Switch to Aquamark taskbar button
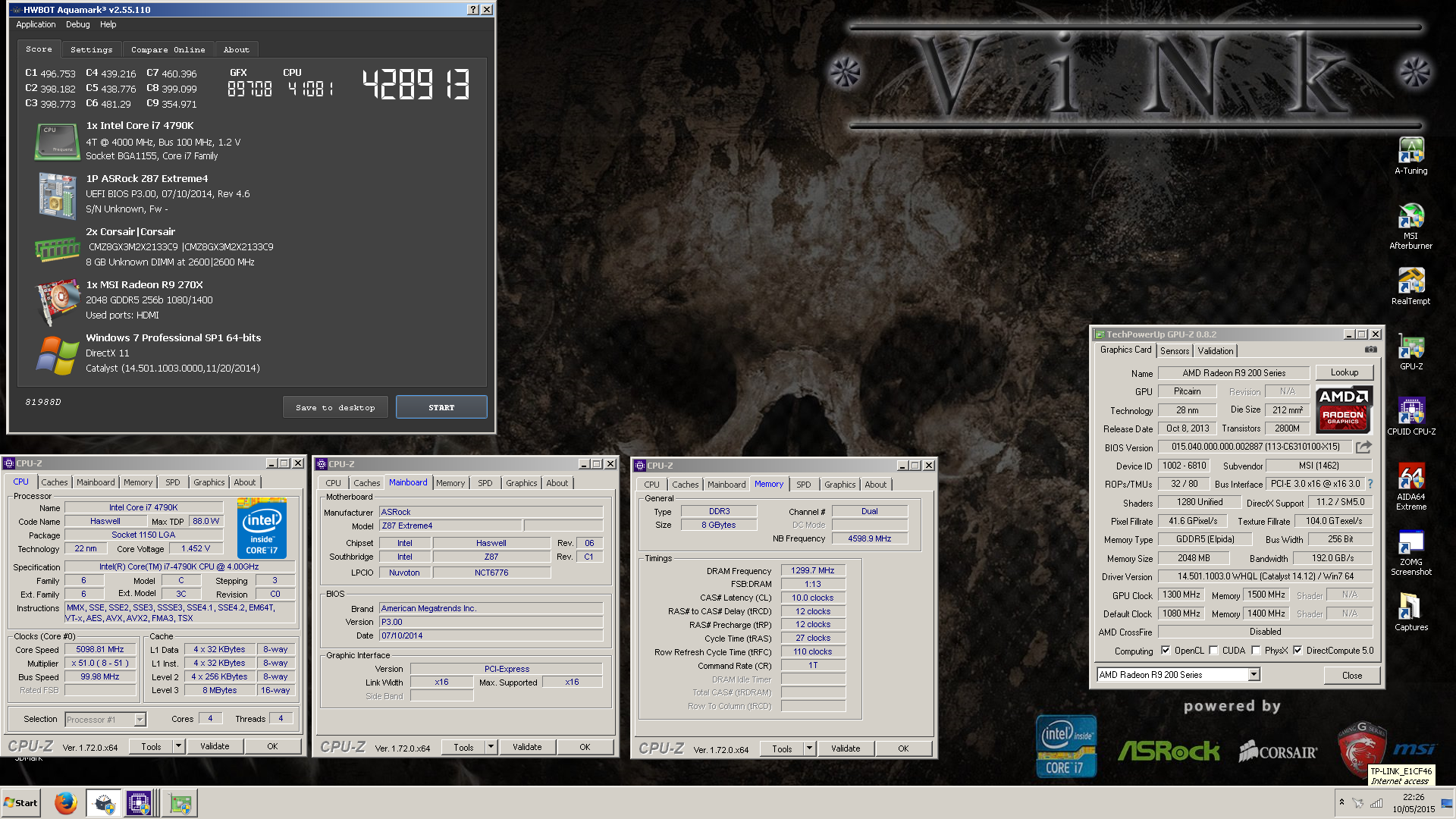 (103, 803)
